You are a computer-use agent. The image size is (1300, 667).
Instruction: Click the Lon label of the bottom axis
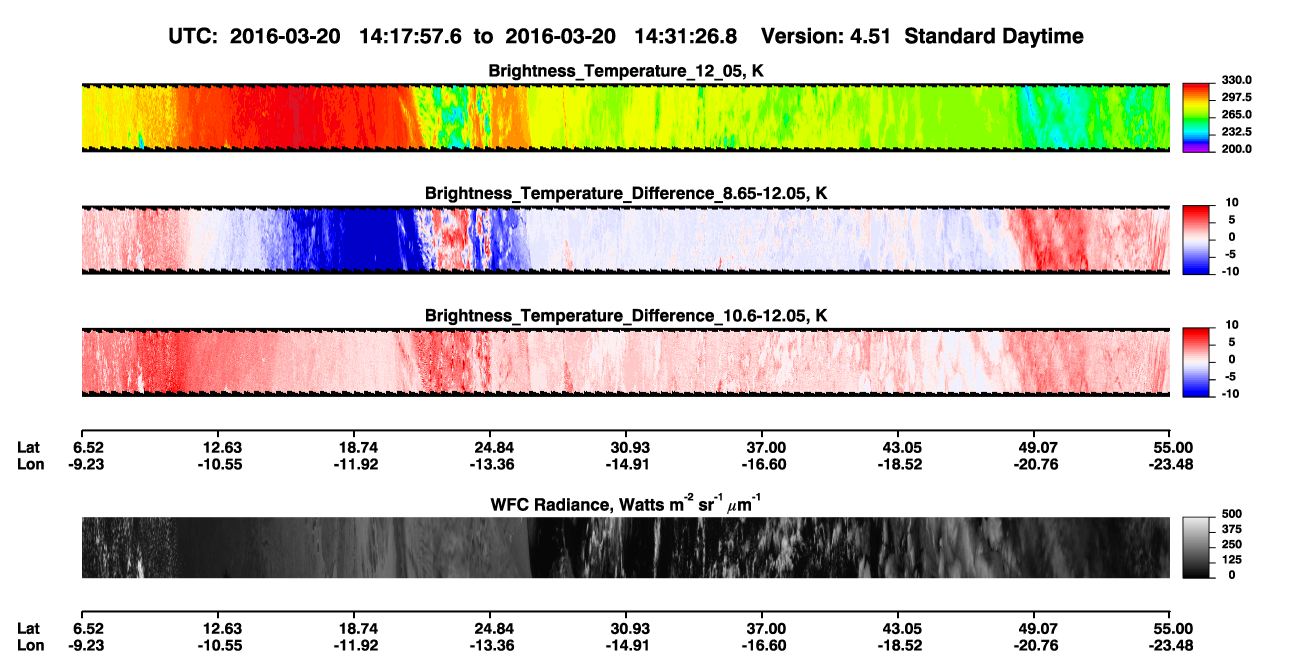30,645
